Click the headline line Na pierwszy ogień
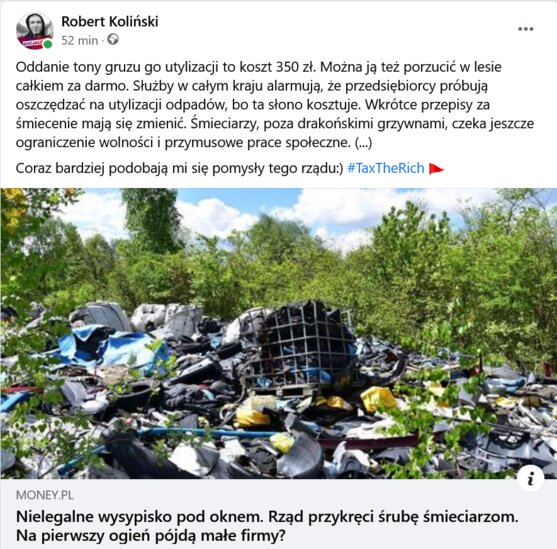Image resolution: width=557 pixels, height=549 pixels. pyautogui.click(x=151, y=535)
